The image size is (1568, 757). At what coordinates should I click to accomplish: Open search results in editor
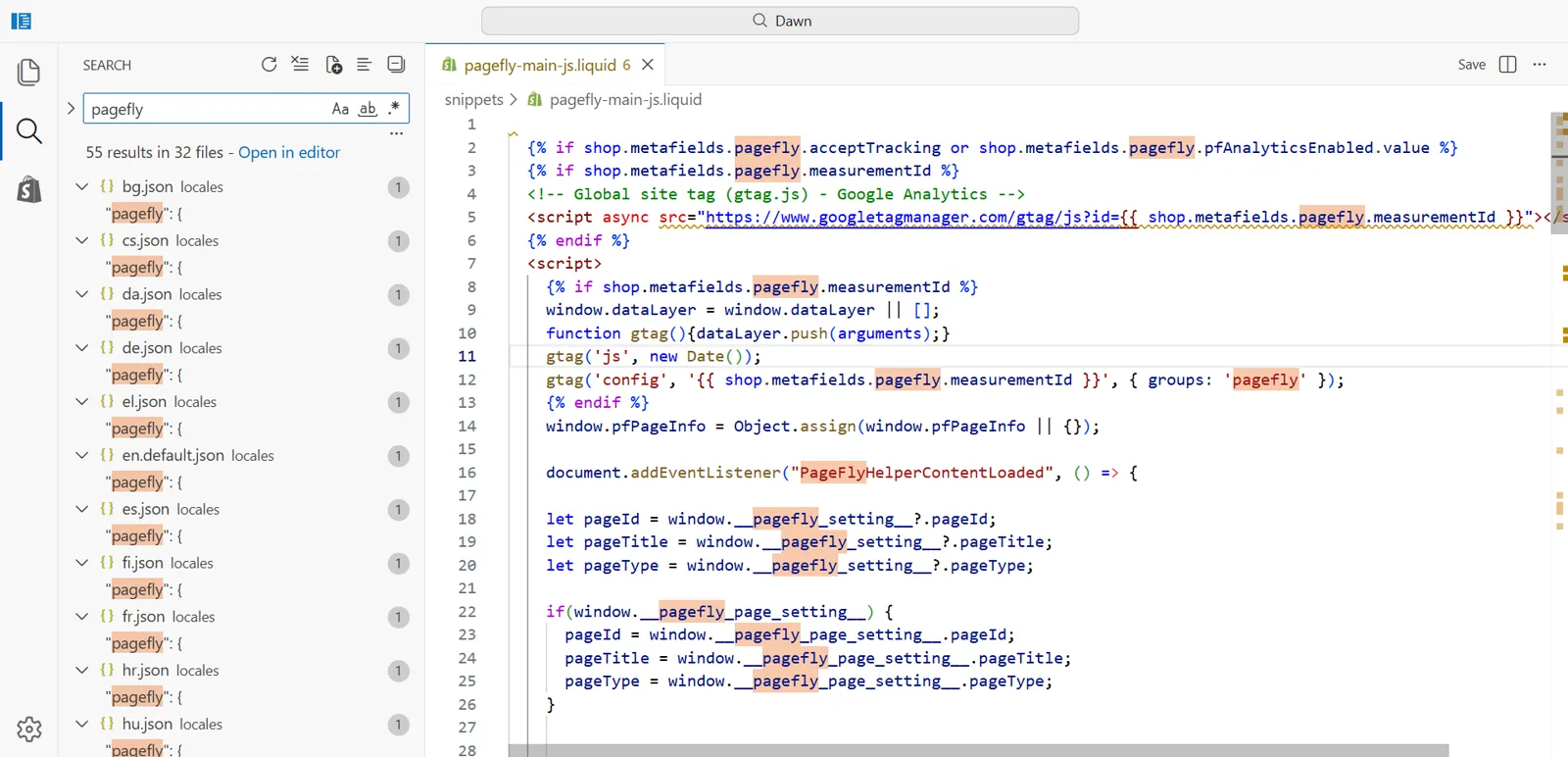coord(289,152)
